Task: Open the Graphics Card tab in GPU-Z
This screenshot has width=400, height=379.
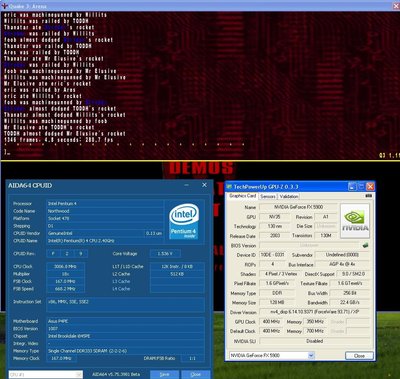Action: pos(242,196)
